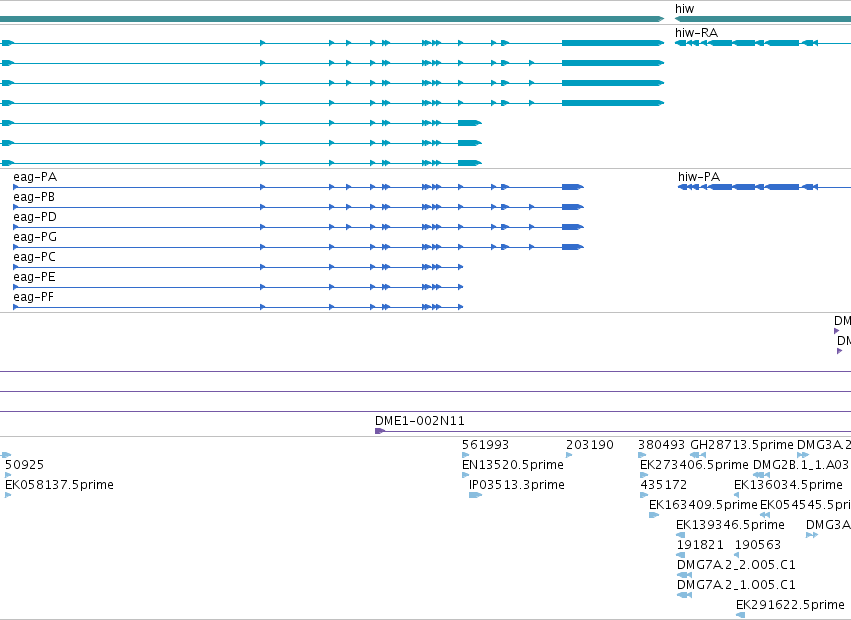This screenshot has width=851, height=620.
Task: Select the EST labeled 561993
Action: (x=485, y=445)
